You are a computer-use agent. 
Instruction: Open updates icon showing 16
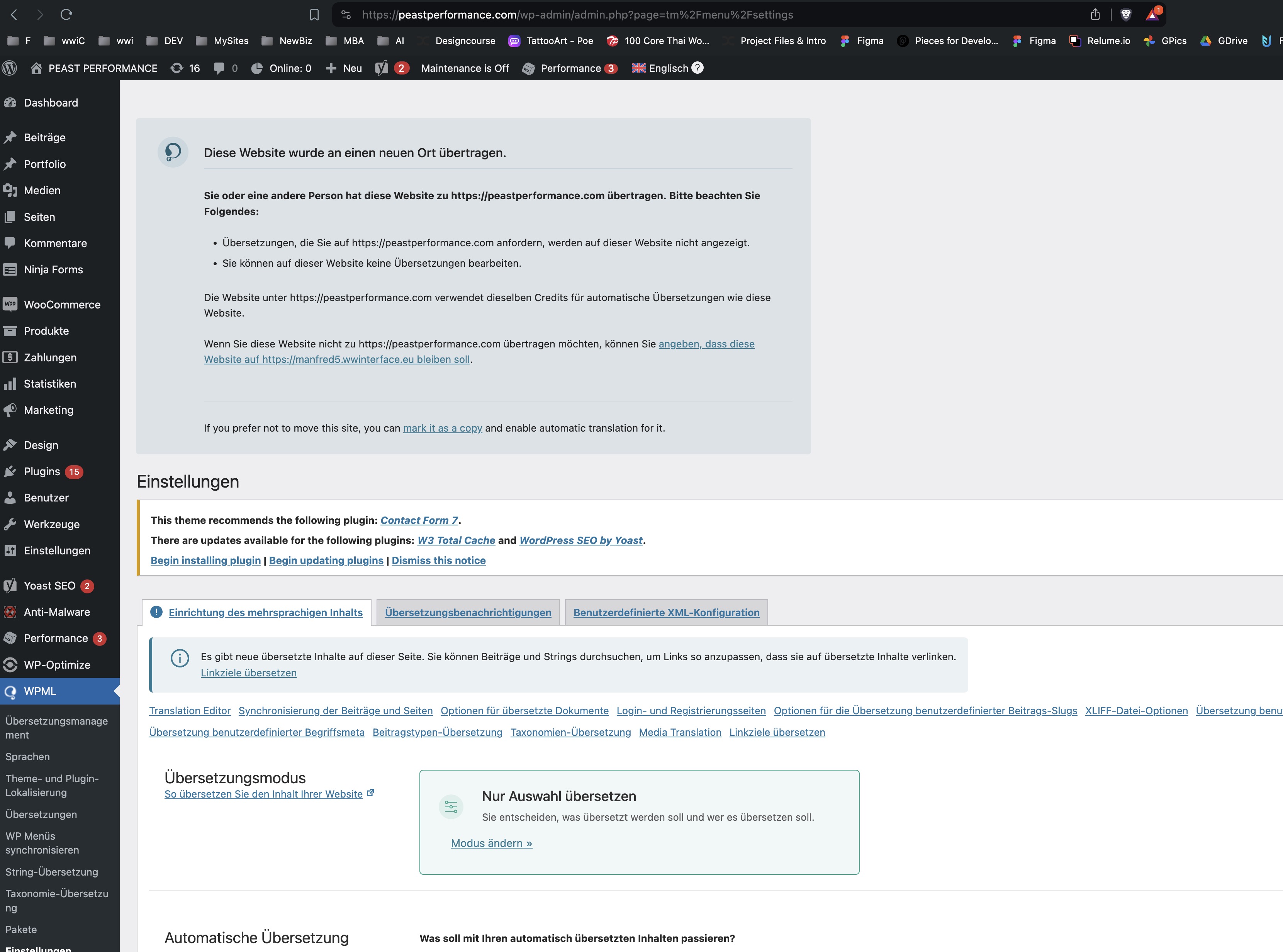point(185,68)
